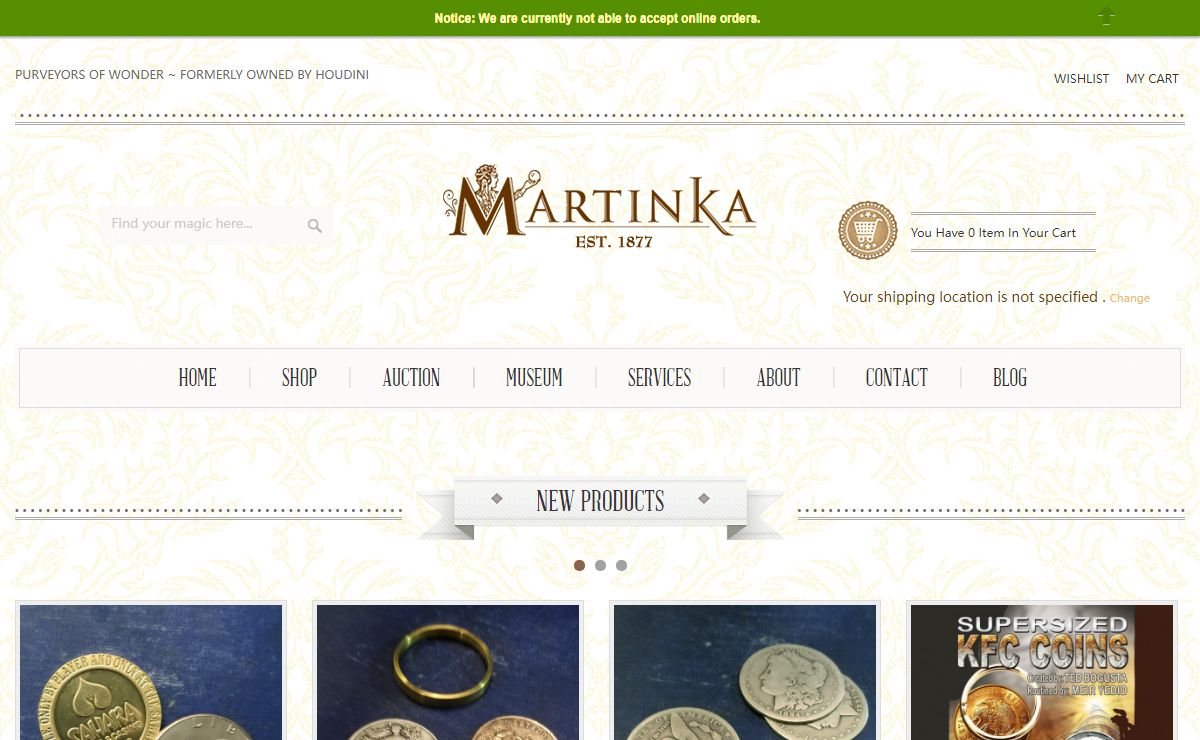The width and height of the screenshot is (1200, 740).
Task: Open the Contact page
Action: coord(896,377)
